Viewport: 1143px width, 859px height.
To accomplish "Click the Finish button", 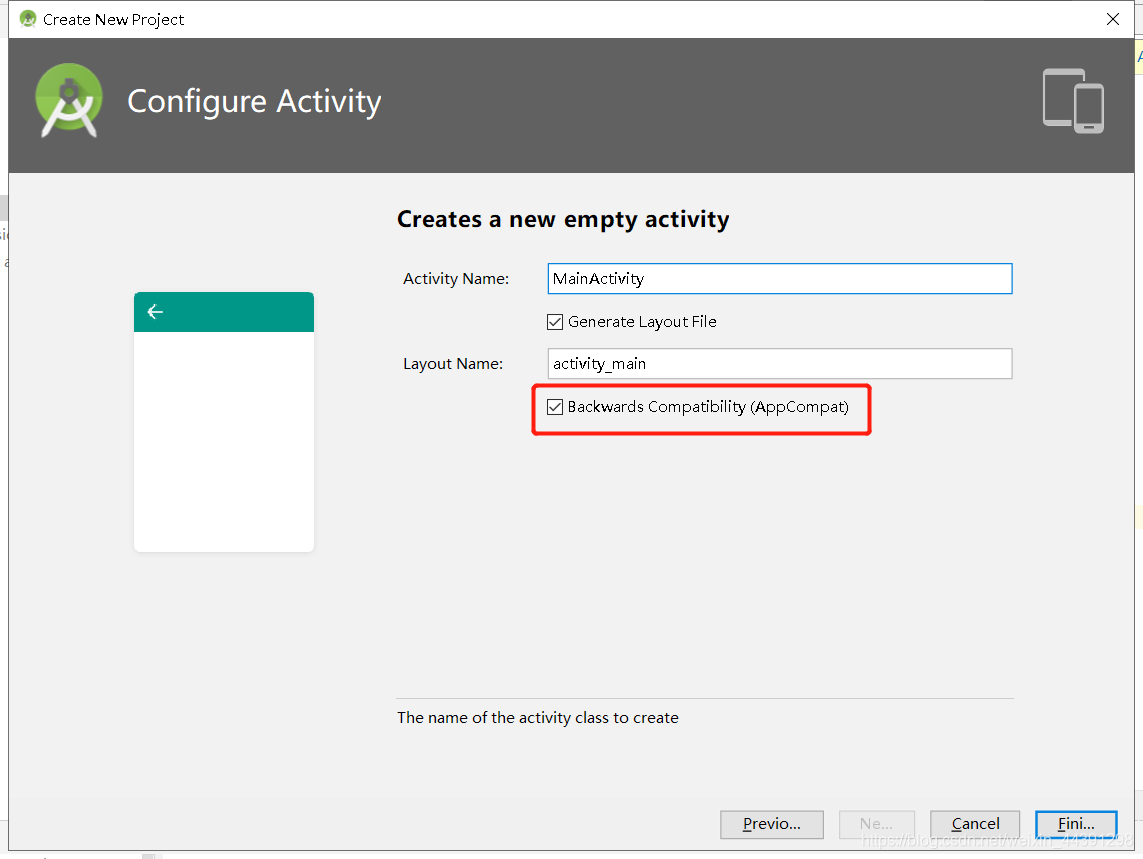I will tap(1076, 823).
